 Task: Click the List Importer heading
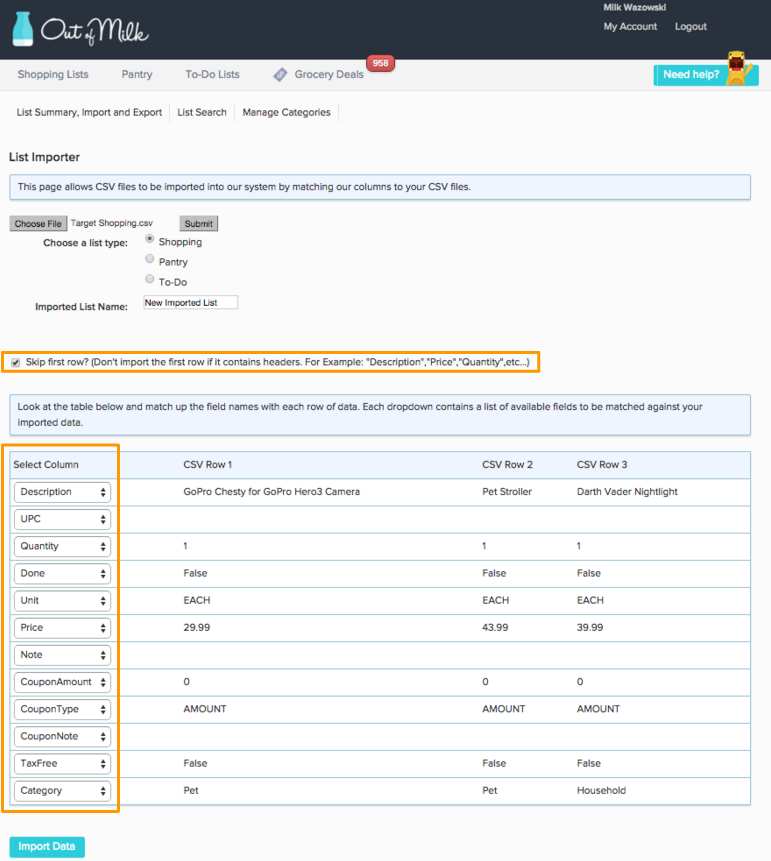click(x=44, y=157)
